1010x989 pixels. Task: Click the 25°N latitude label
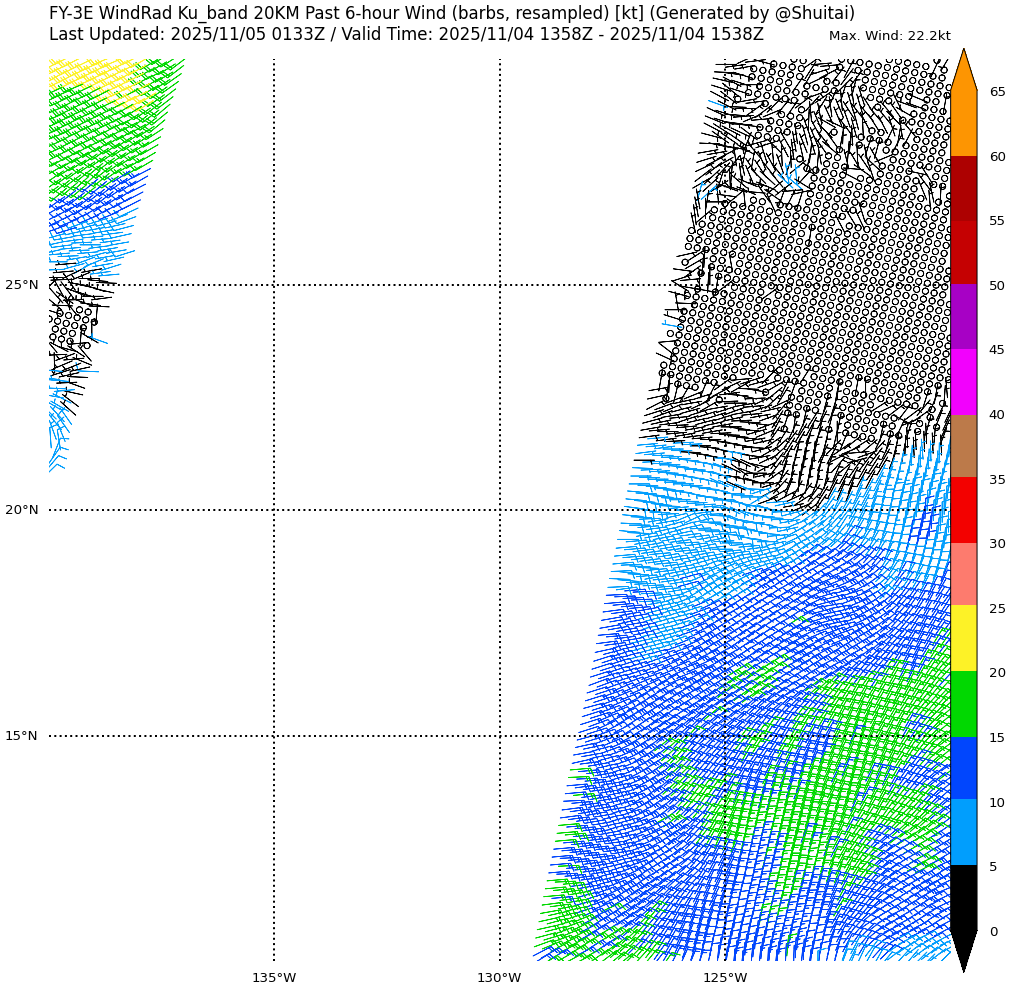pyautogui.click(x=22, y=285)
